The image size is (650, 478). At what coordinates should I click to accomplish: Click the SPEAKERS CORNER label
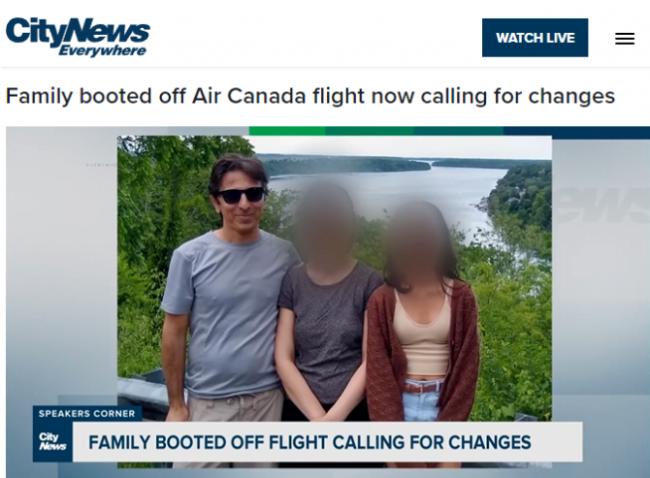[87, 413]
